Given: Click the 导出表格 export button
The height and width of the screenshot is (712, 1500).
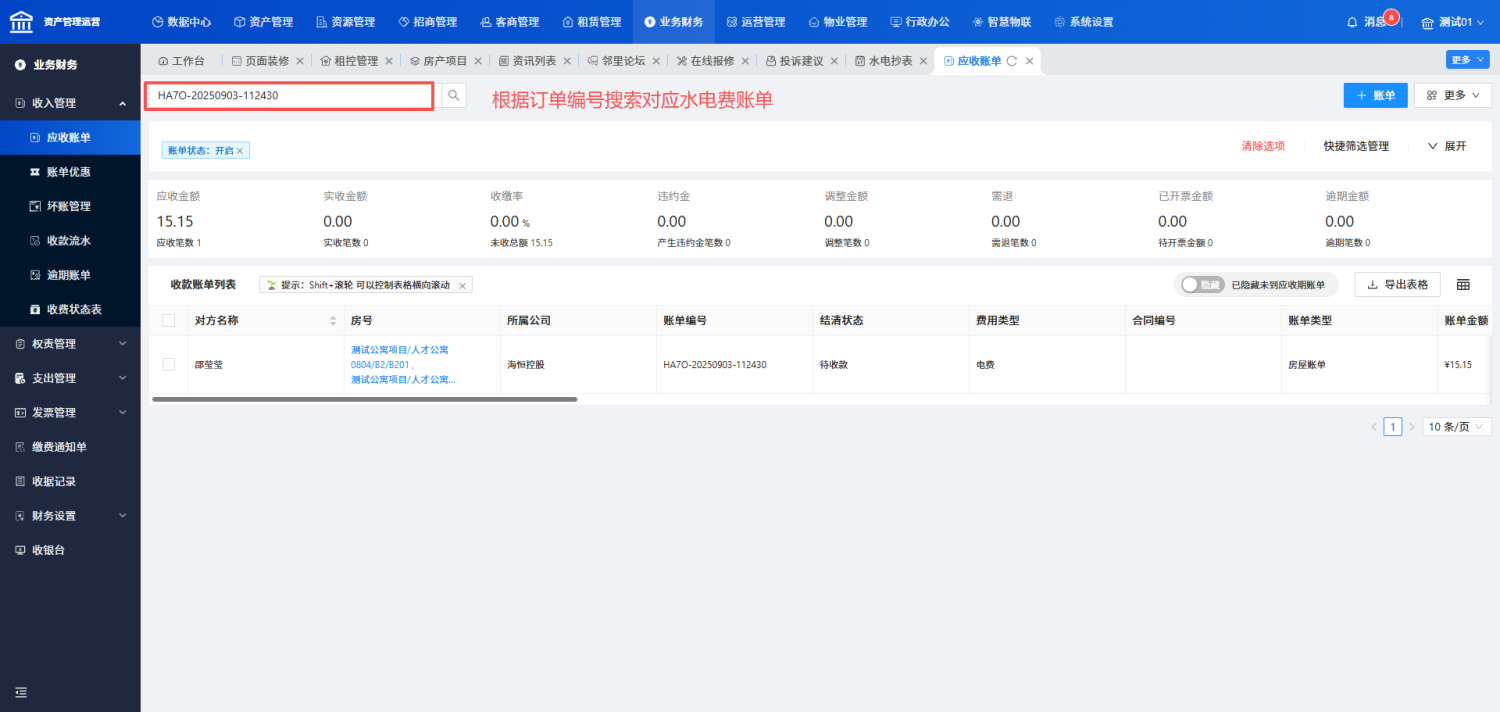Looking at the screenshot, I should 1397,285.
